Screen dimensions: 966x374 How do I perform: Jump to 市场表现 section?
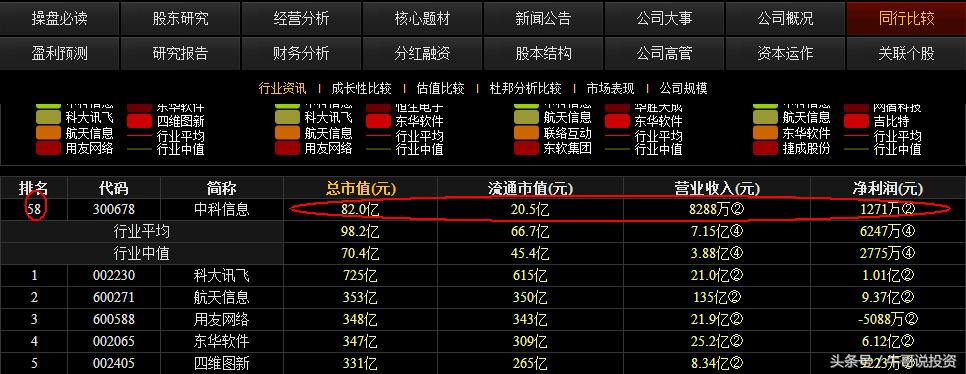click(x=610, y=88)
